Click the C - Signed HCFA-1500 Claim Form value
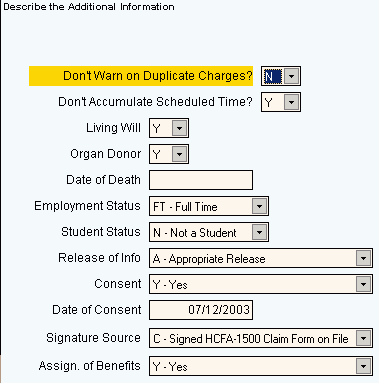Image resolution: width=379 pixels, height=383 pixels. coord(253,339)
